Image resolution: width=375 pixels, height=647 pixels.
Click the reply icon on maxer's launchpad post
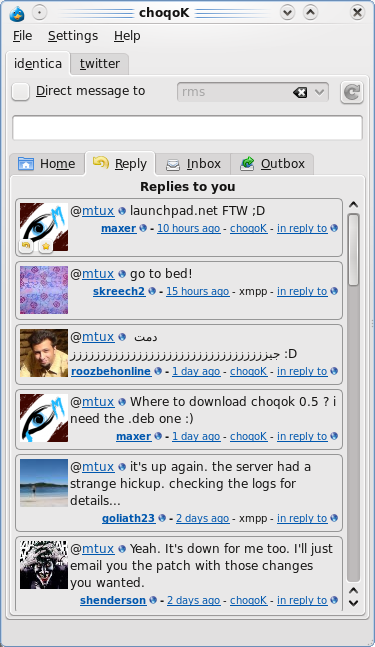(26, 246)
